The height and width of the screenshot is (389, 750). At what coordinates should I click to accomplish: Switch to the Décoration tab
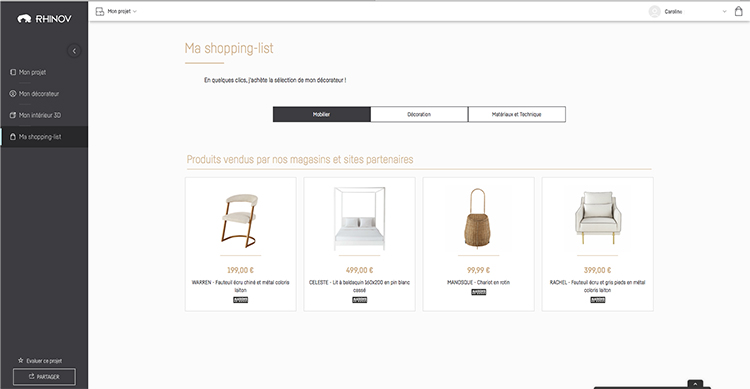[419, 114]
